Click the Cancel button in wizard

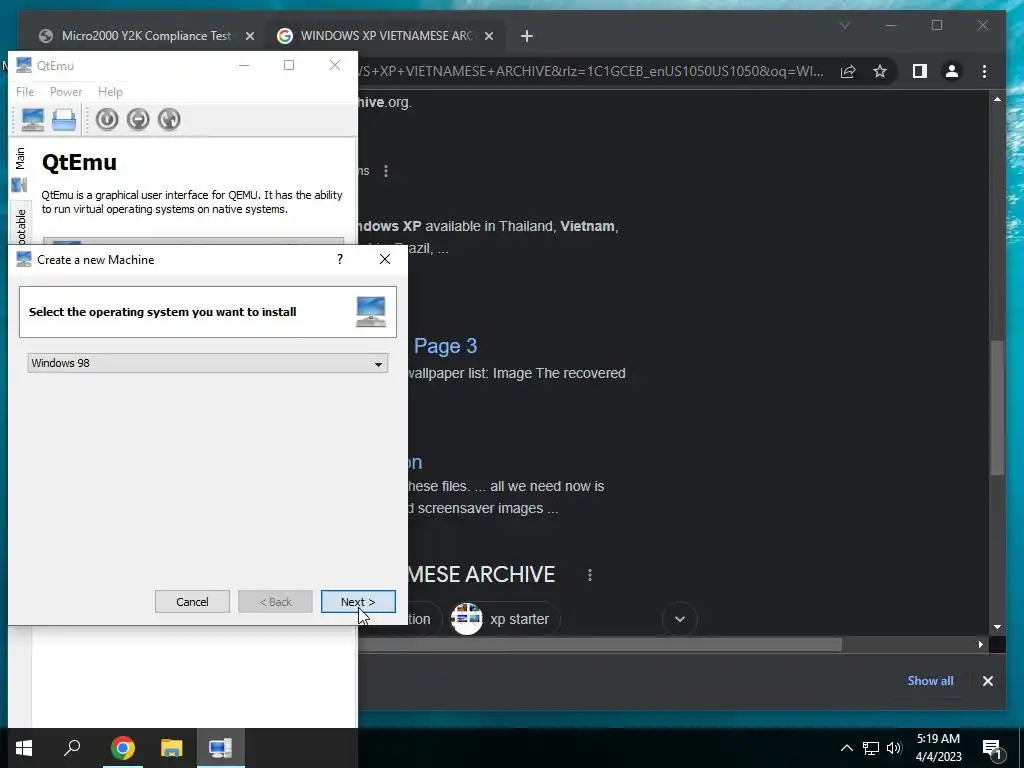click(192, 601)
